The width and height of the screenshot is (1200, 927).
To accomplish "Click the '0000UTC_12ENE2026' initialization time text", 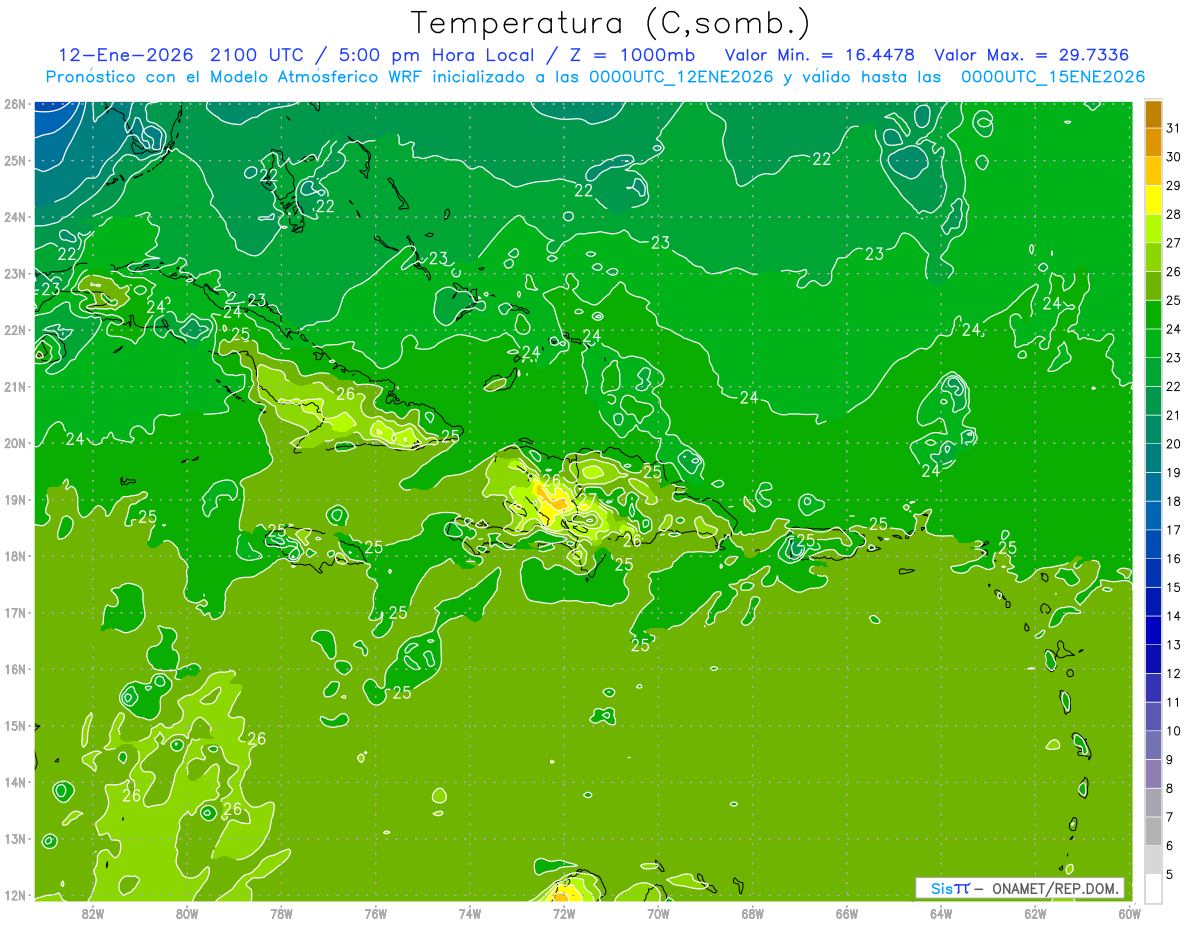I will (681, 76).
